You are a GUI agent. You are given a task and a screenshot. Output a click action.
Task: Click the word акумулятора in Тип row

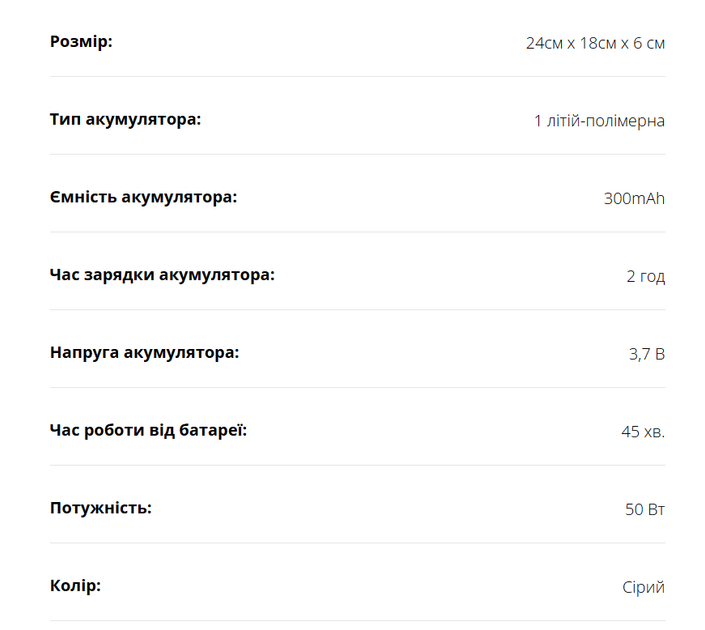click(143, 121)
